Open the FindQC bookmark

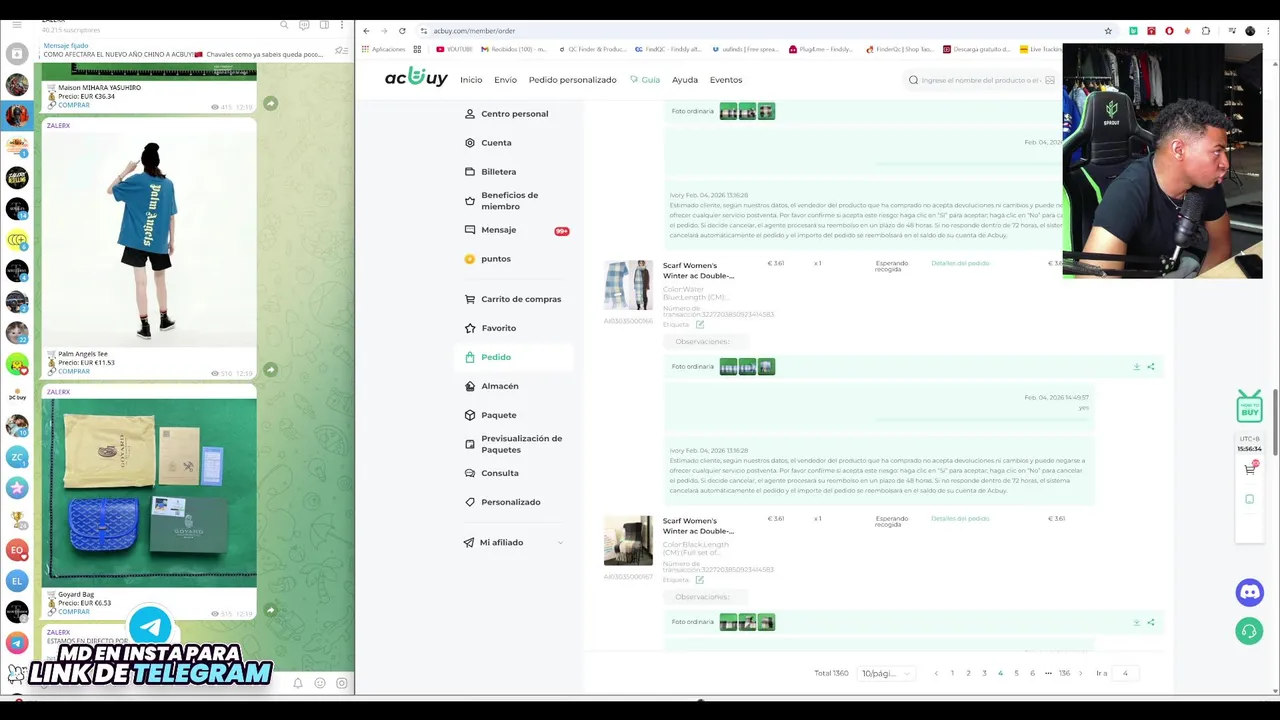(x=668, y=49)
